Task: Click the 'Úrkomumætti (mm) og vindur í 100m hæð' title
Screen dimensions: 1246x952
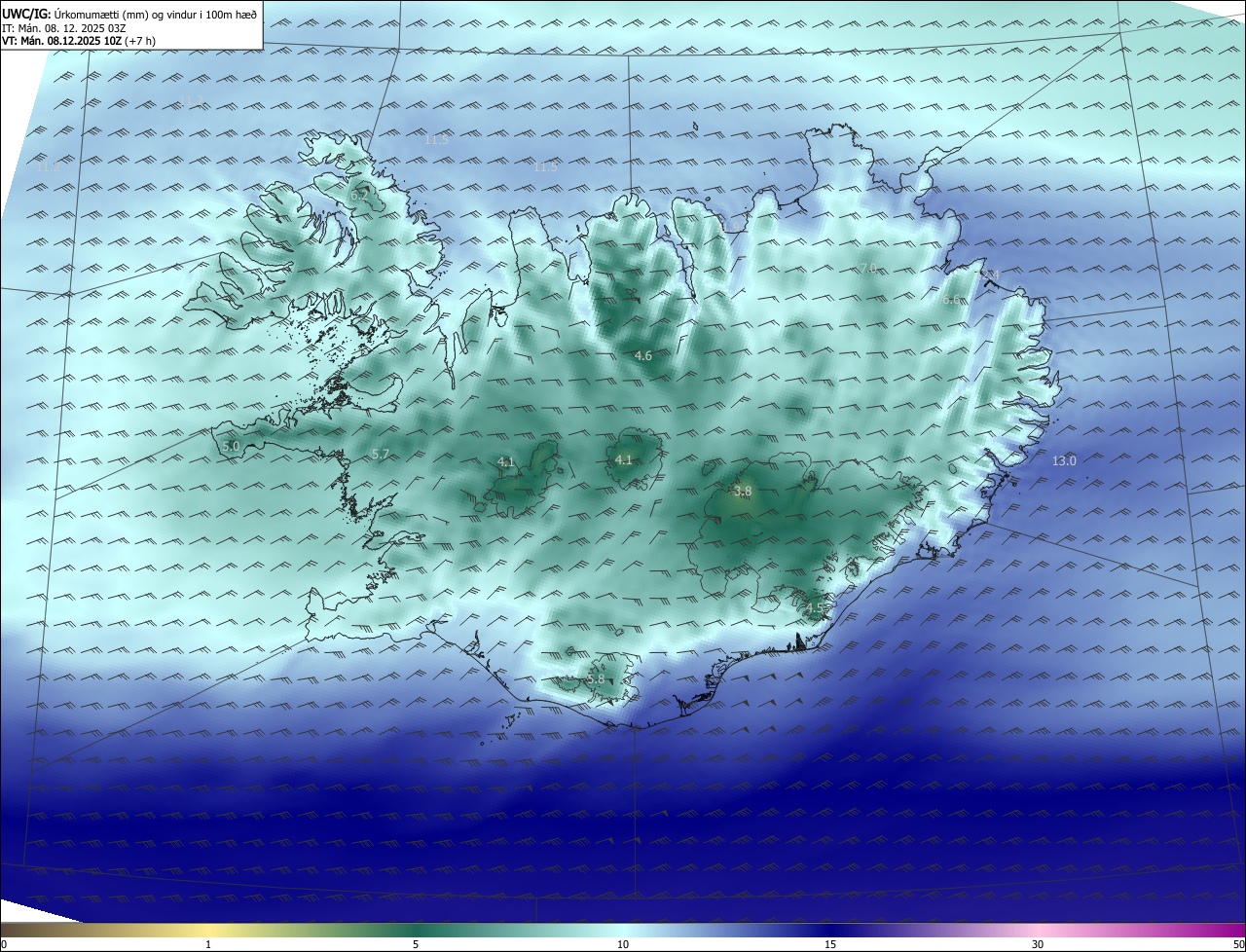Action: pos(154,15)
